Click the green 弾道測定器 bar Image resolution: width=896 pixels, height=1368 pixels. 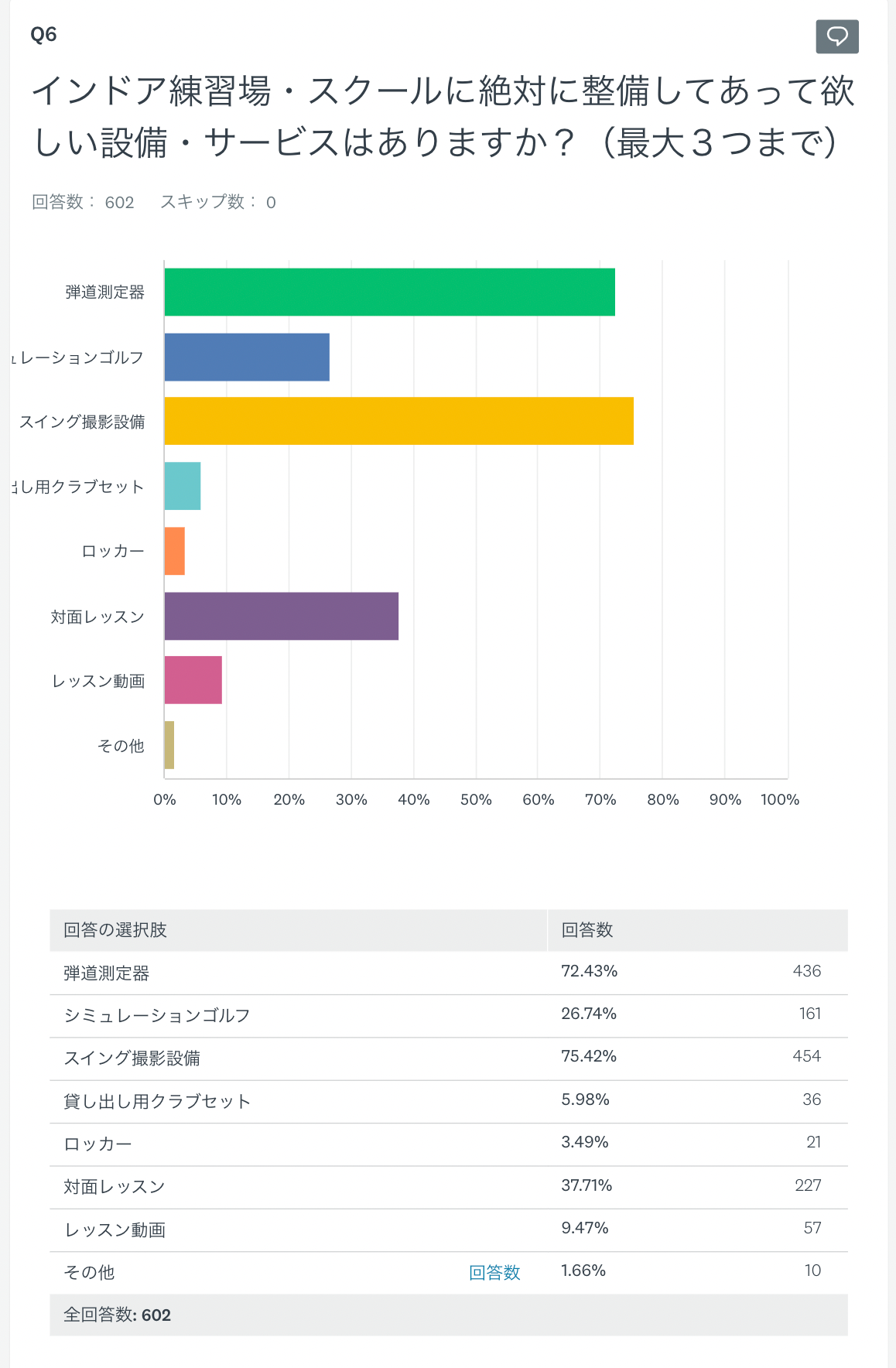click(x=389, y=292)
